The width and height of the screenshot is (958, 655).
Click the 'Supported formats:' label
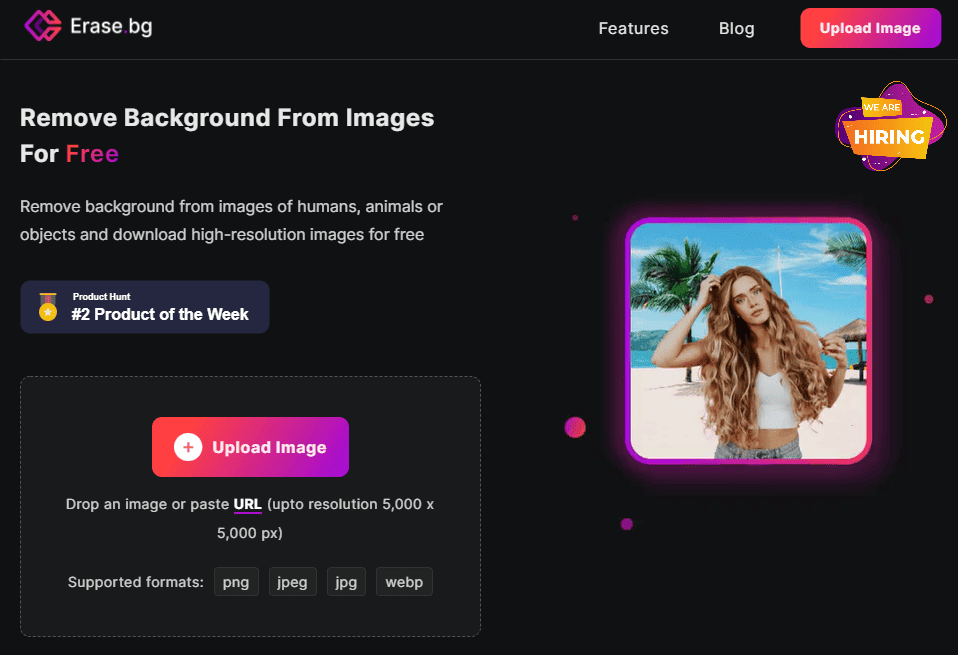point(136,582)
